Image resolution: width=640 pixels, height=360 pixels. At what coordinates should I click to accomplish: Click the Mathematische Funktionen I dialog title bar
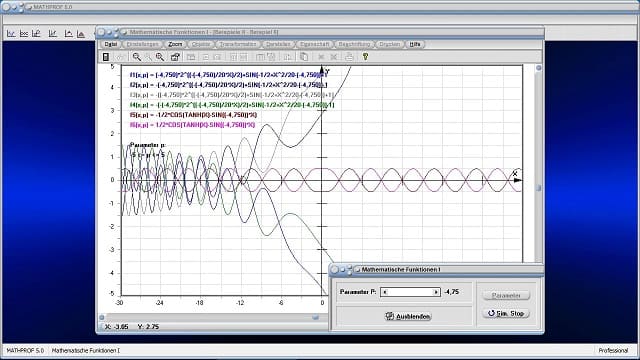[x=436, y=269]
